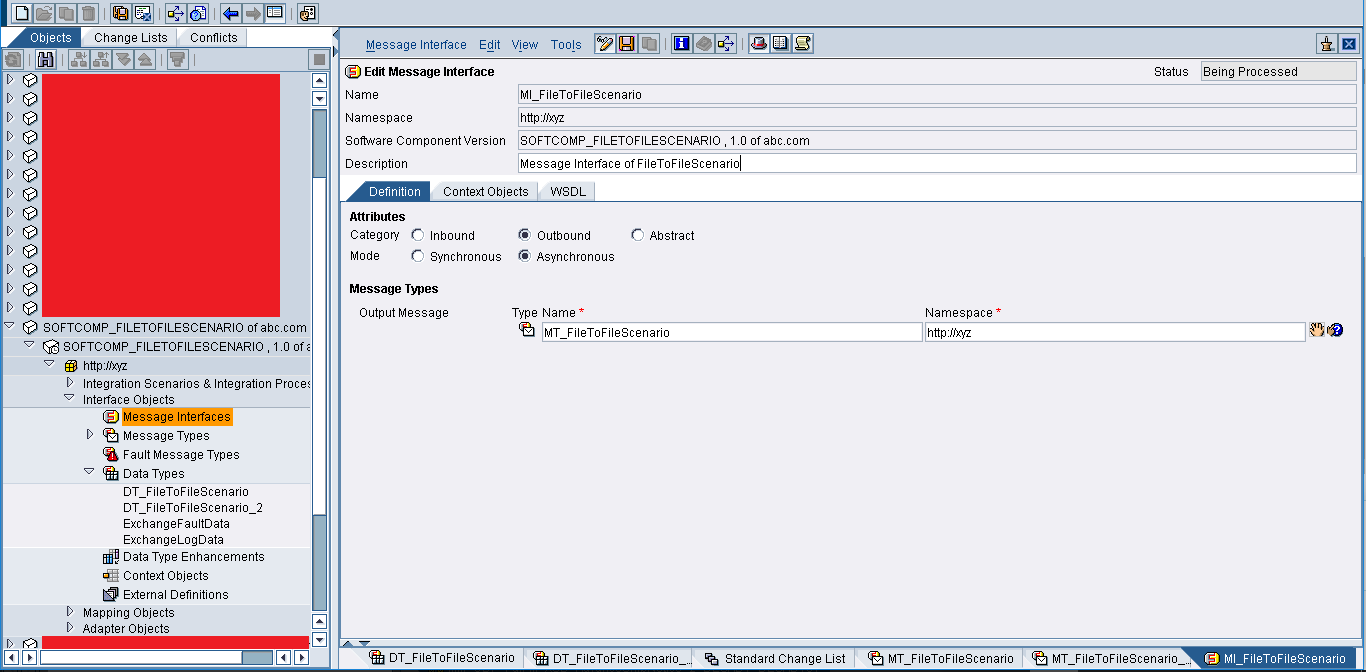Image resolution: width=1366 pixels, height=672 pixels.
Task: Open object properties via the blue info icon
Action: (x=681, y=43)
